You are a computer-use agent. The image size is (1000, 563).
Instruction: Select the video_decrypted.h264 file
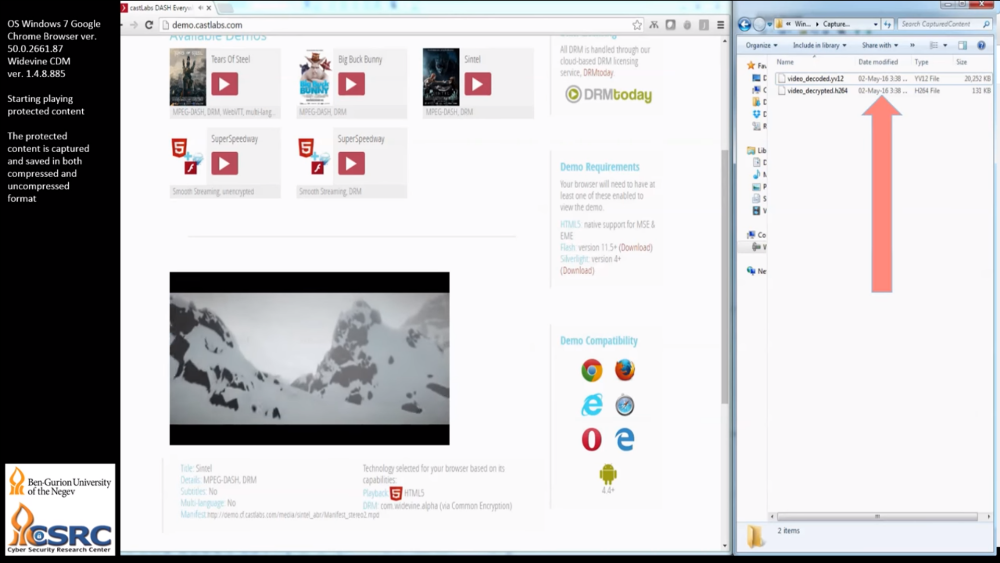817,91
